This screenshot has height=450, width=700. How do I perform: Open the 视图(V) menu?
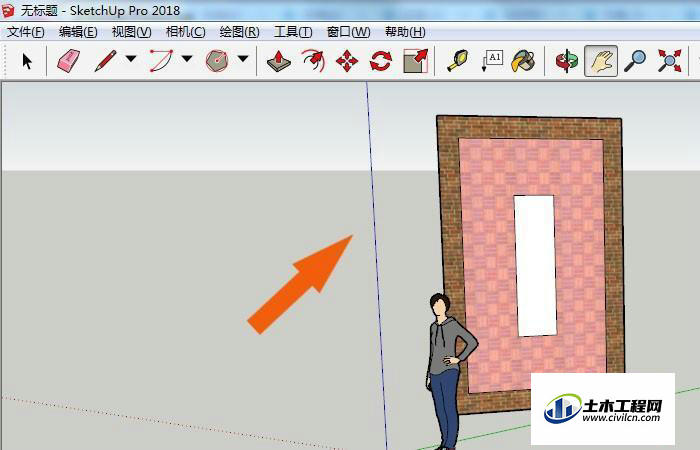(131, 32)
